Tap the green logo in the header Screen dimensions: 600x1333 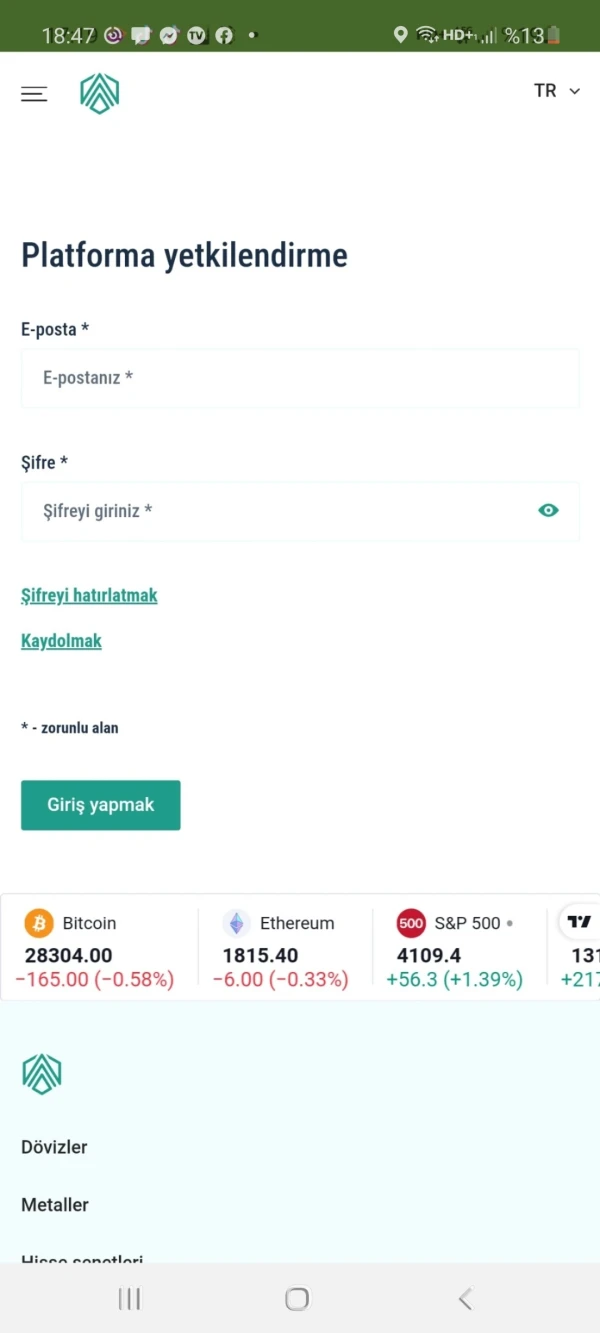tap(100, 94)
